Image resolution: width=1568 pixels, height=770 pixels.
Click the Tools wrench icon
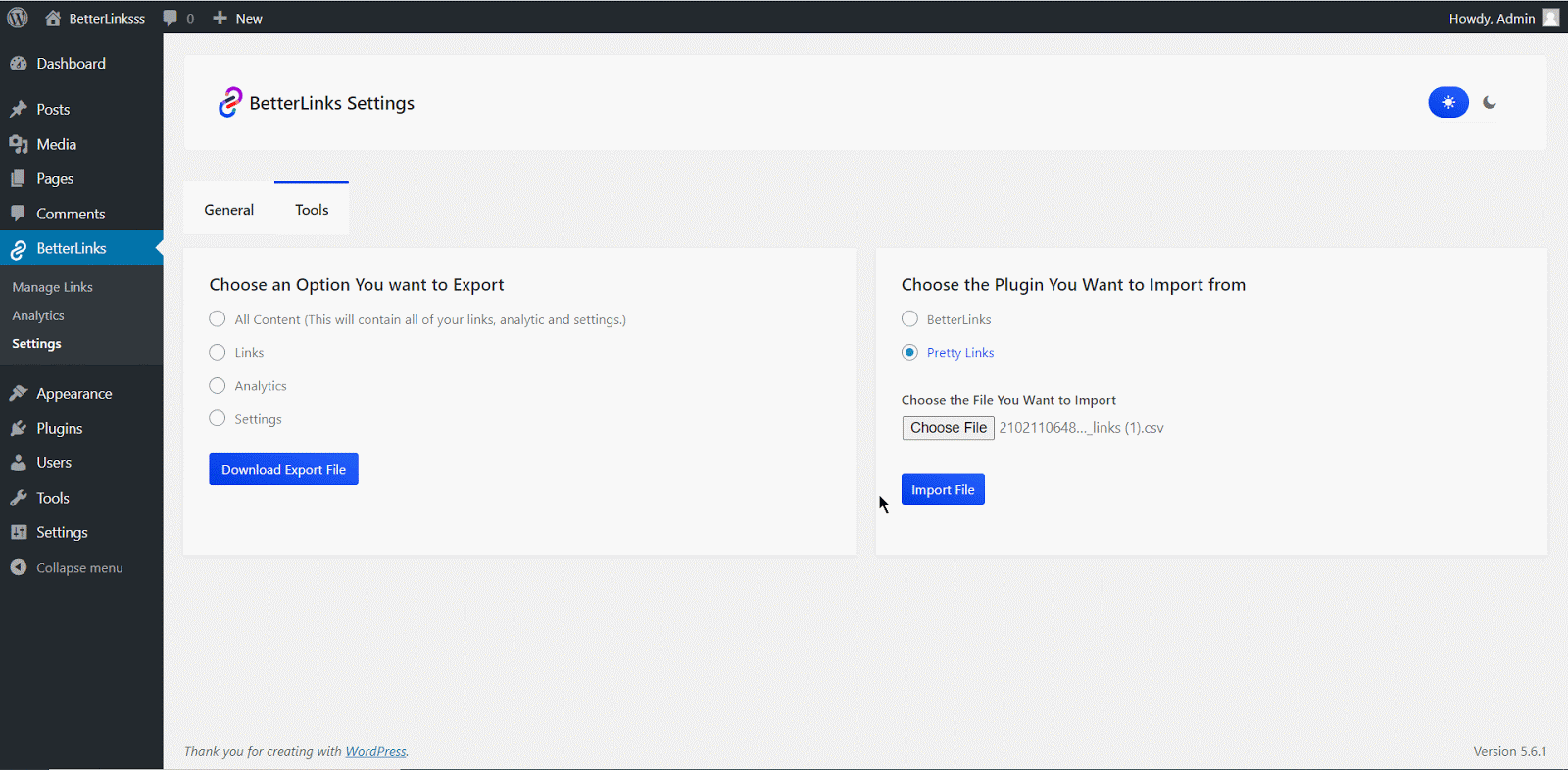(19, 498)
